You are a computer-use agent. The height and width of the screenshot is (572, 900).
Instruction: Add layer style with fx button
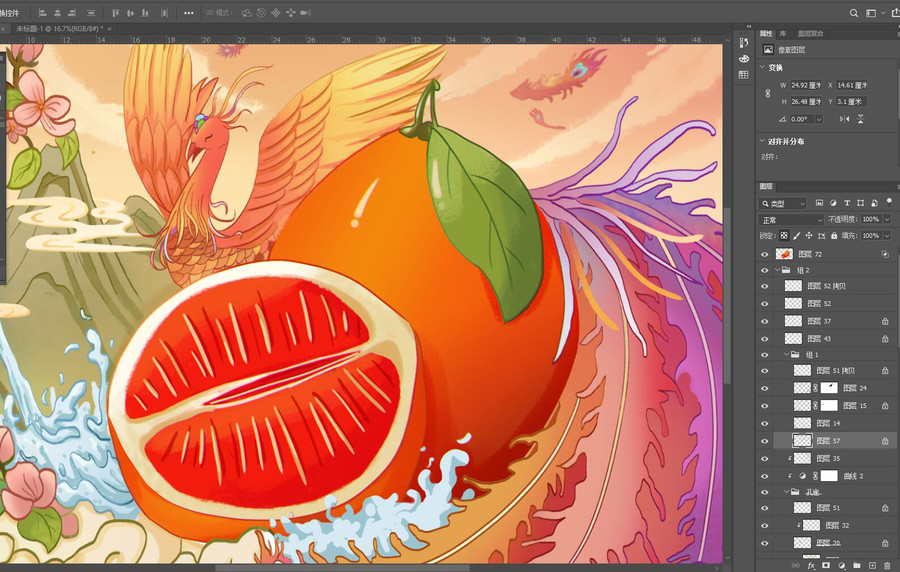811,566
